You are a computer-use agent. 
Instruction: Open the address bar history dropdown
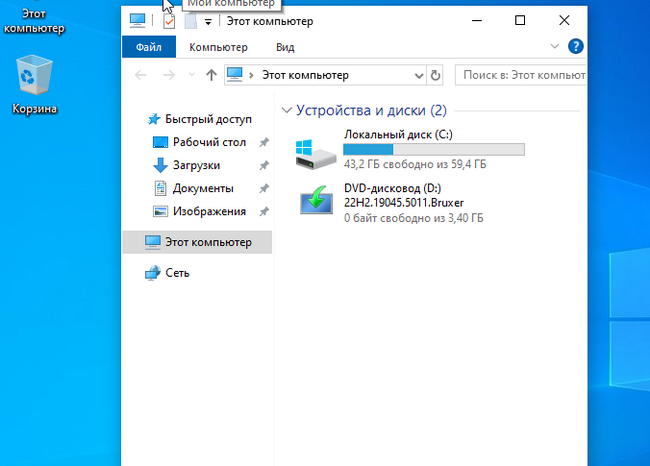419,75
